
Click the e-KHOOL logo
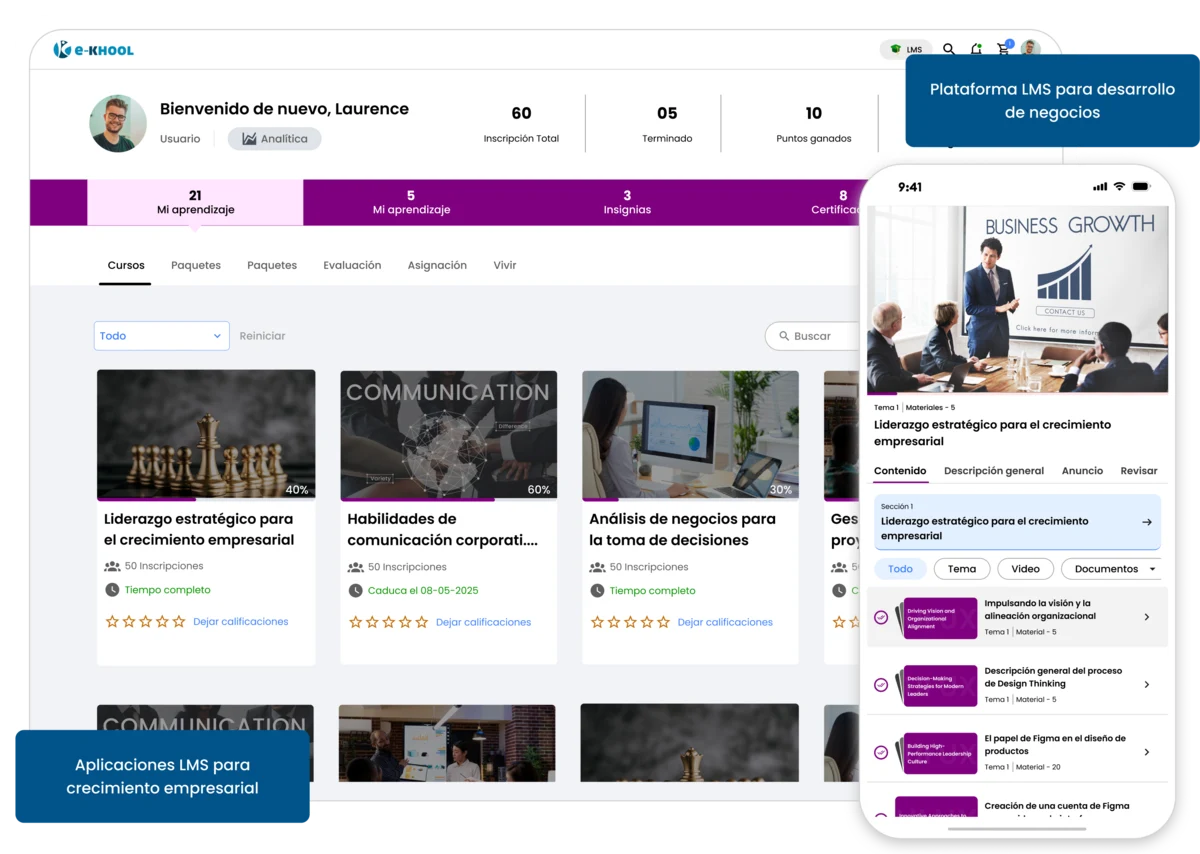[x=93, y=48]
